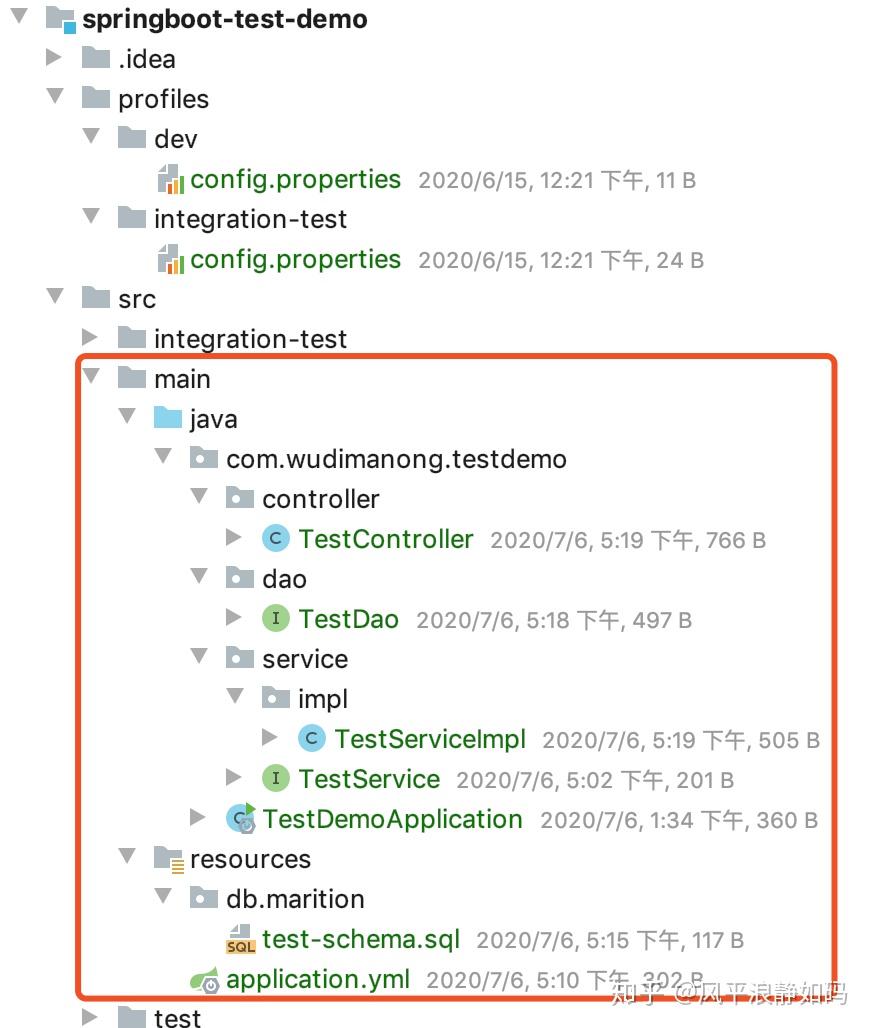Expand the test folder at bottom
Image resolution: width=870 pixels, height=1028 pixels.
pos(91,1017)
